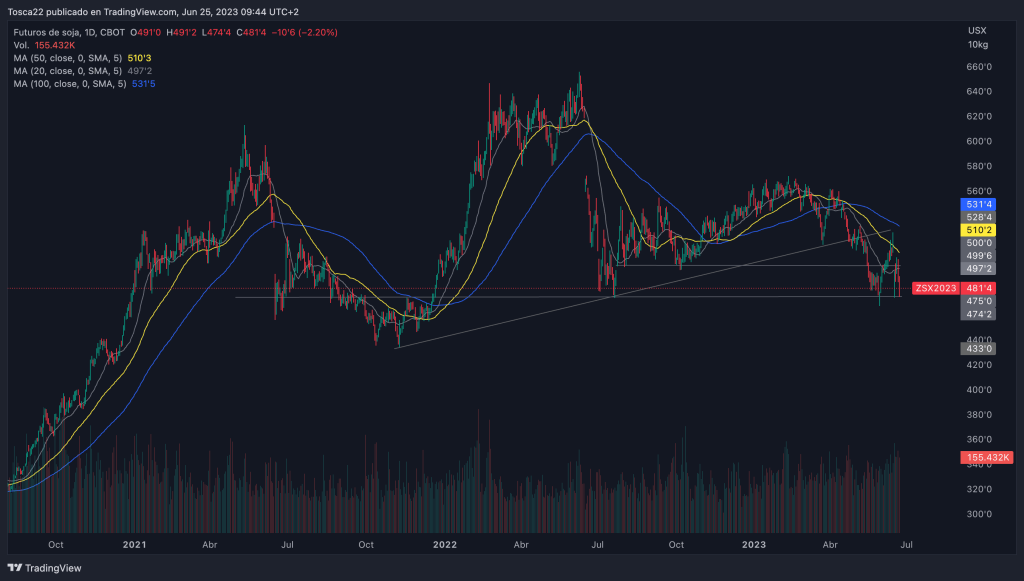Toggle the MA 20 indicator legend
This screenshot has width=1024, height=581.
67,71
